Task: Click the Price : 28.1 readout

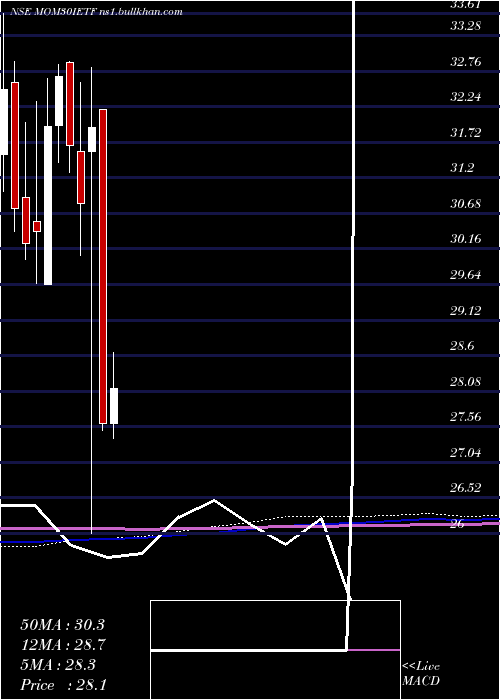Action: coord(63,684)
